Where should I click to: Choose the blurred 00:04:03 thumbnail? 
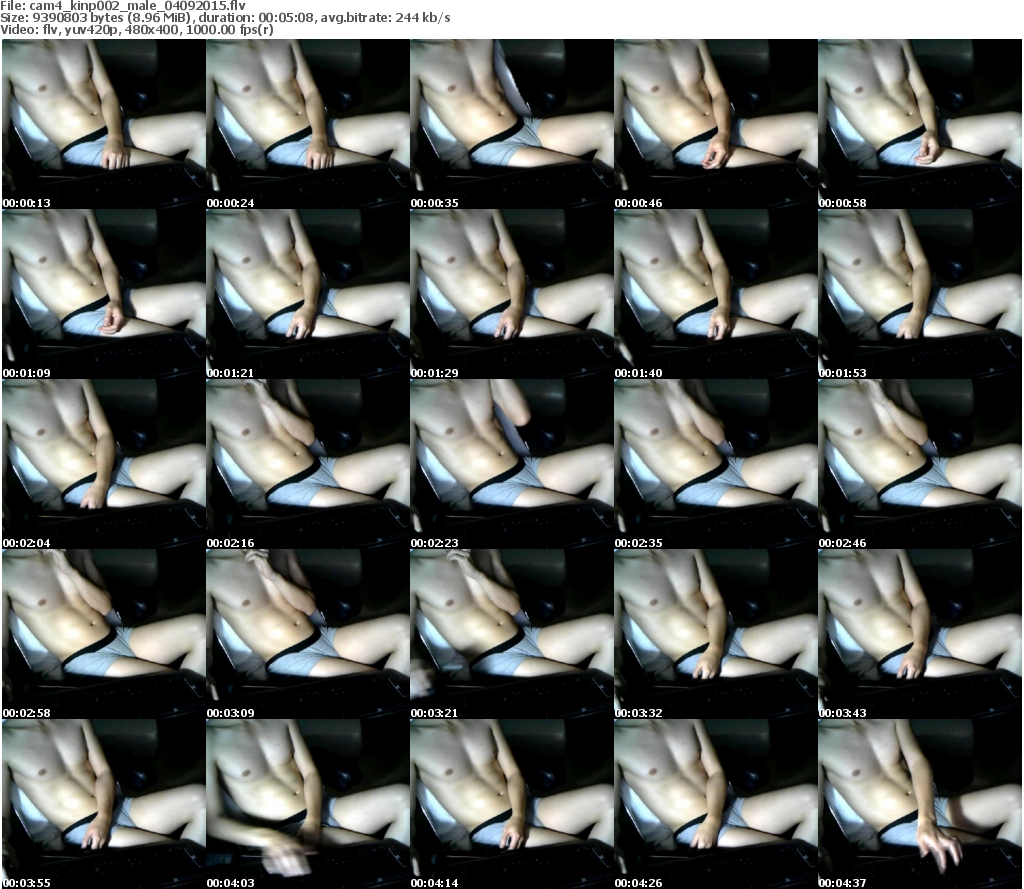pyautogui.click(x=308, y=804)
